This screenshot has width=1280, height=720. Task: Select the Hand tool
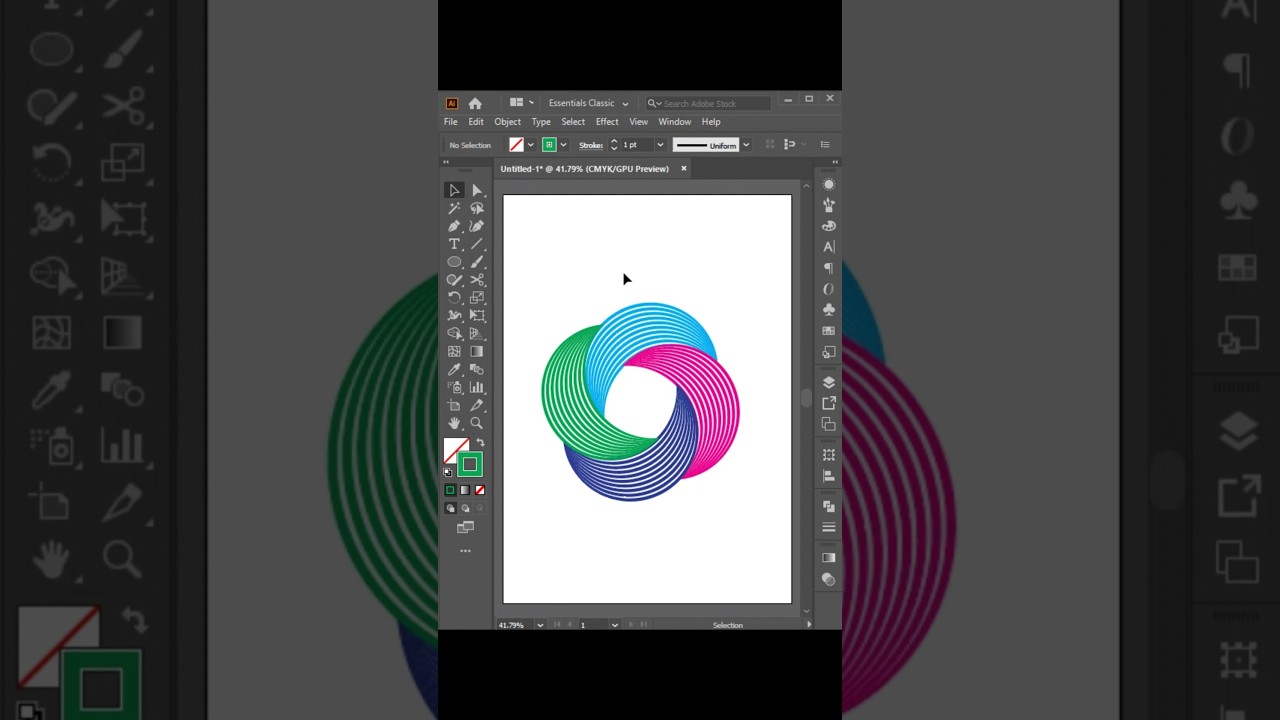coord(454,424)
